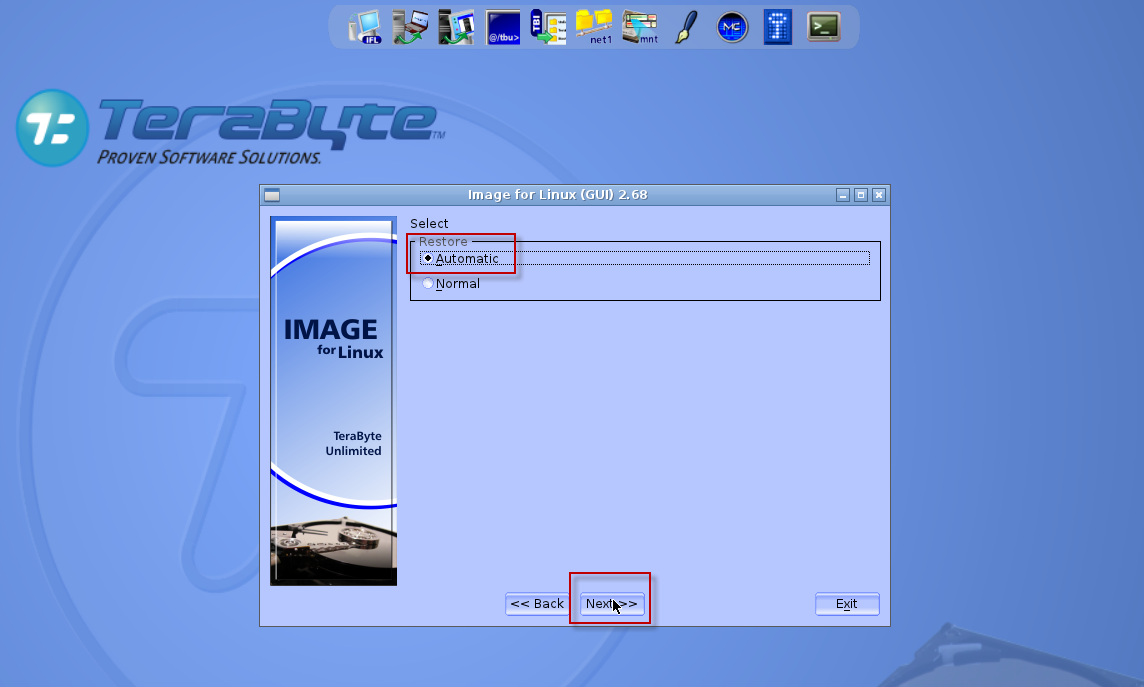Open the blue dotted T utility icon
The height and width of the screenshot is (687, 1144).
[778, 28]
